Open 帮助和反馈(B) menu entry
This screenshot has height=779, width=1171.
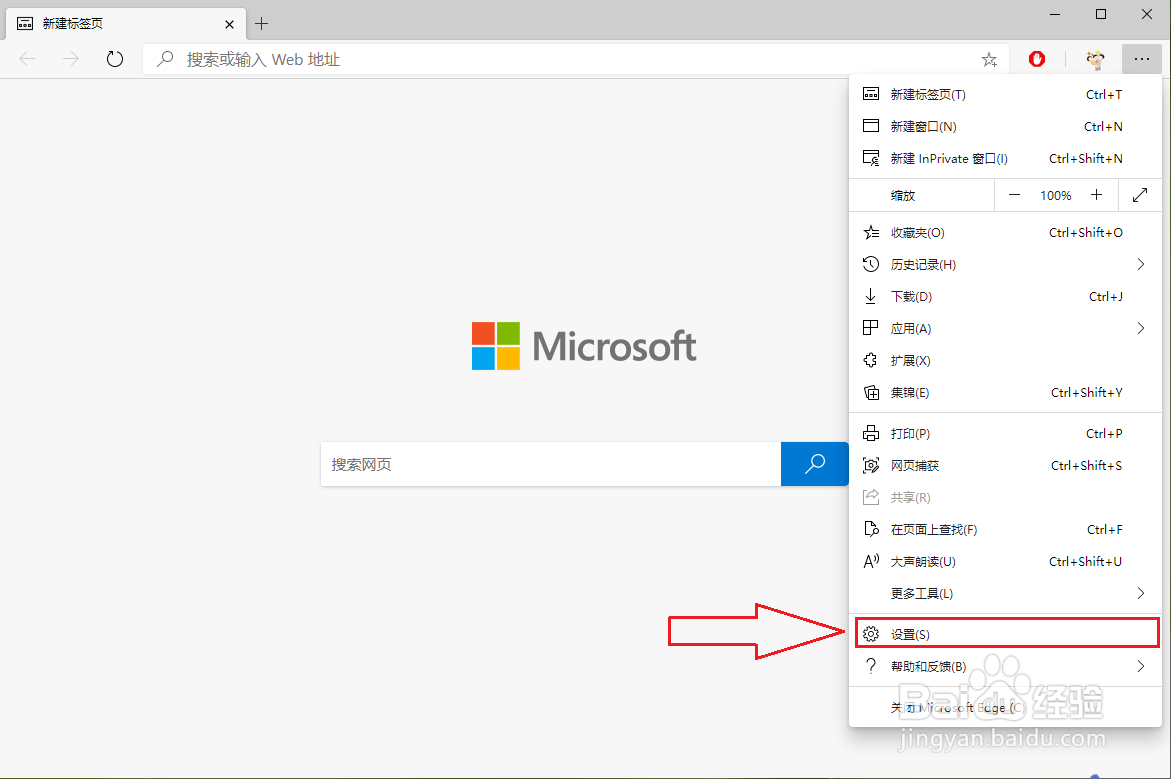[1005, 666]
